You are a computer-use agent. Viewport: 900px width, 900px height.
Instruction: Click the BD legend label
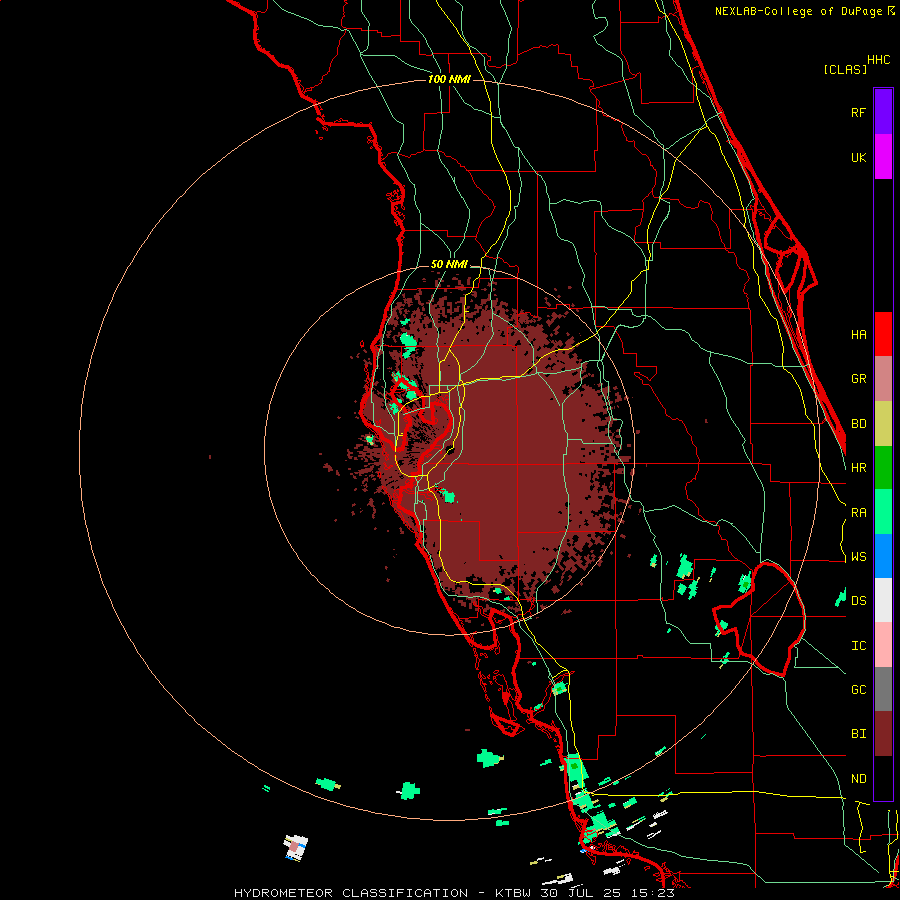[x=858, y=424]
